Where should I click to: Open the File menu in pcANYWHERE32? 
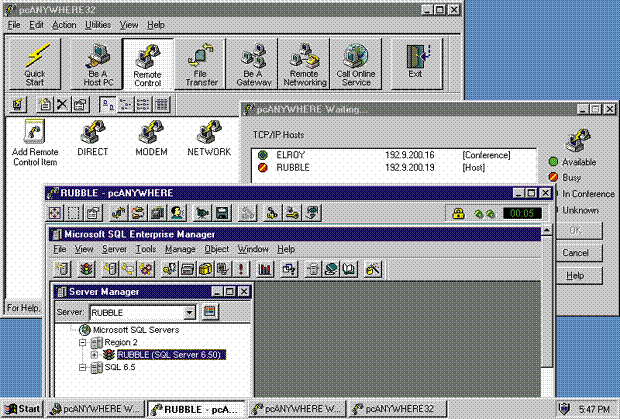(x=14, y=25)
